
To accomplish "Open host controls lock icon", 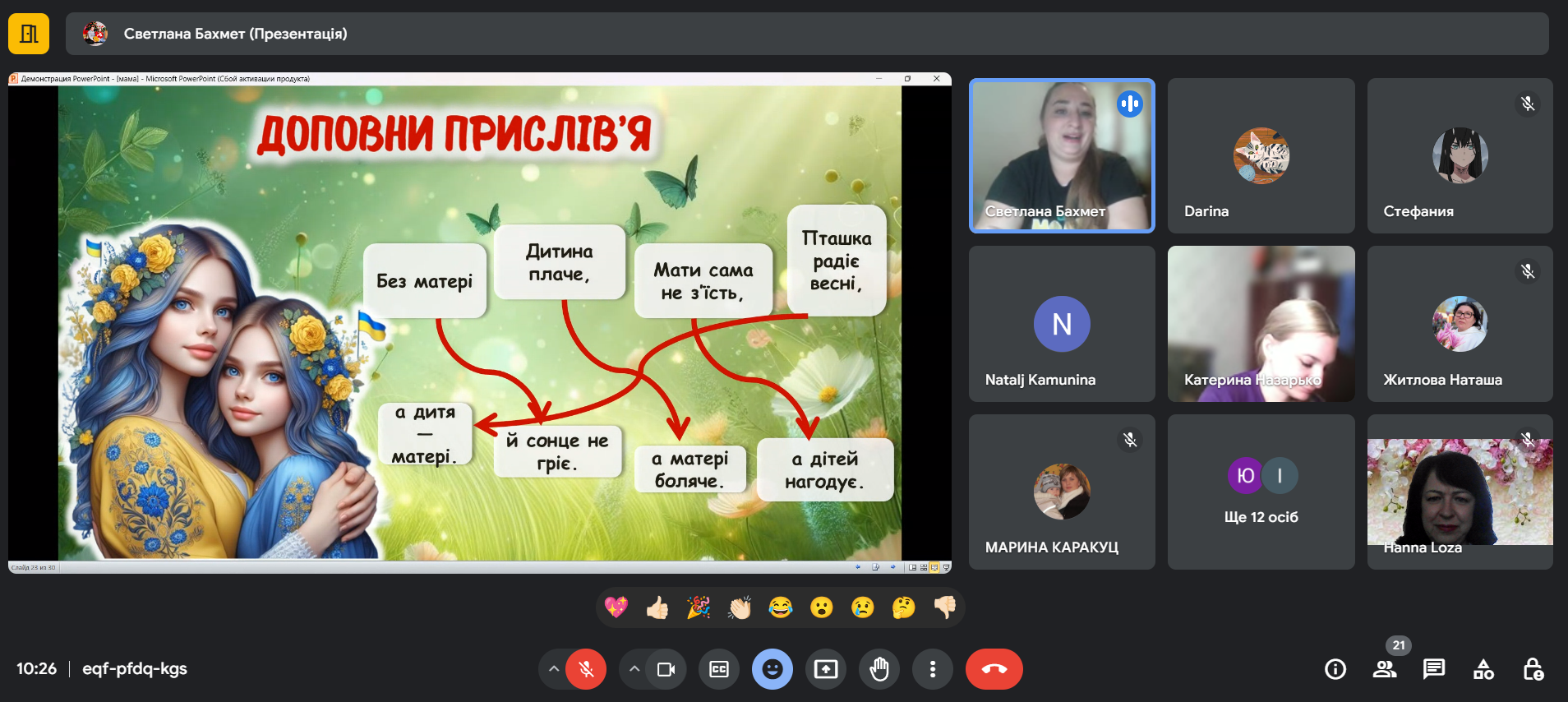I will (1533, 669).
